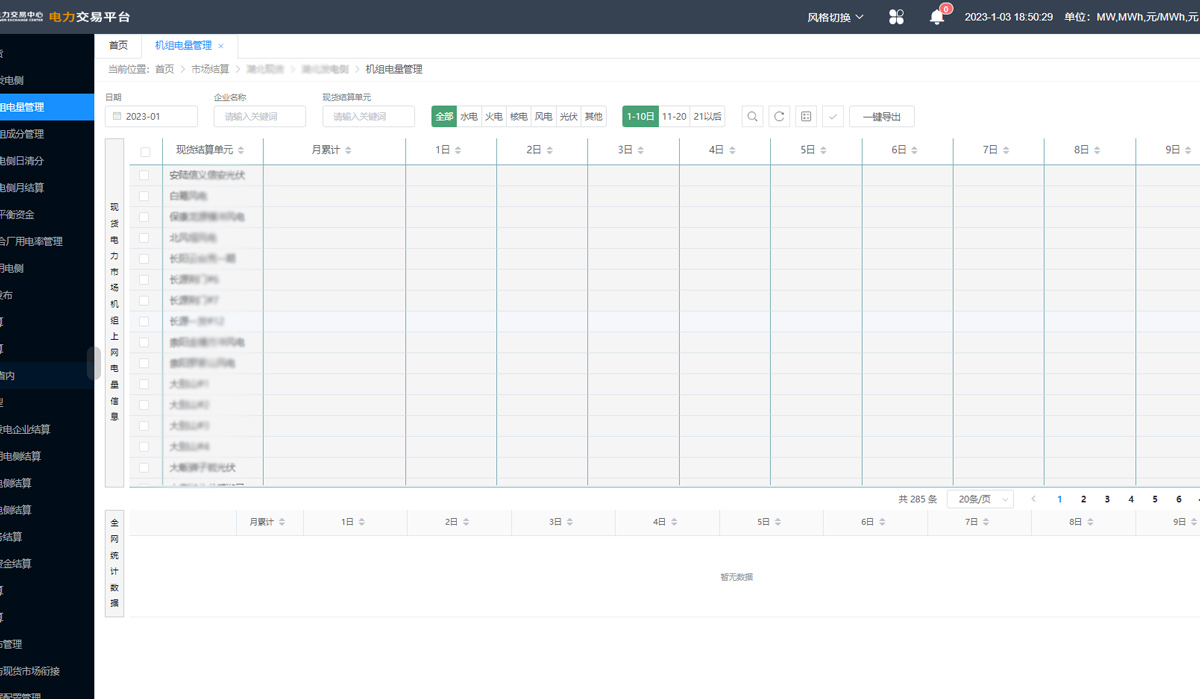Click the refresh icon button
The image size is (1200, 699).
click(x=779, y=116)
